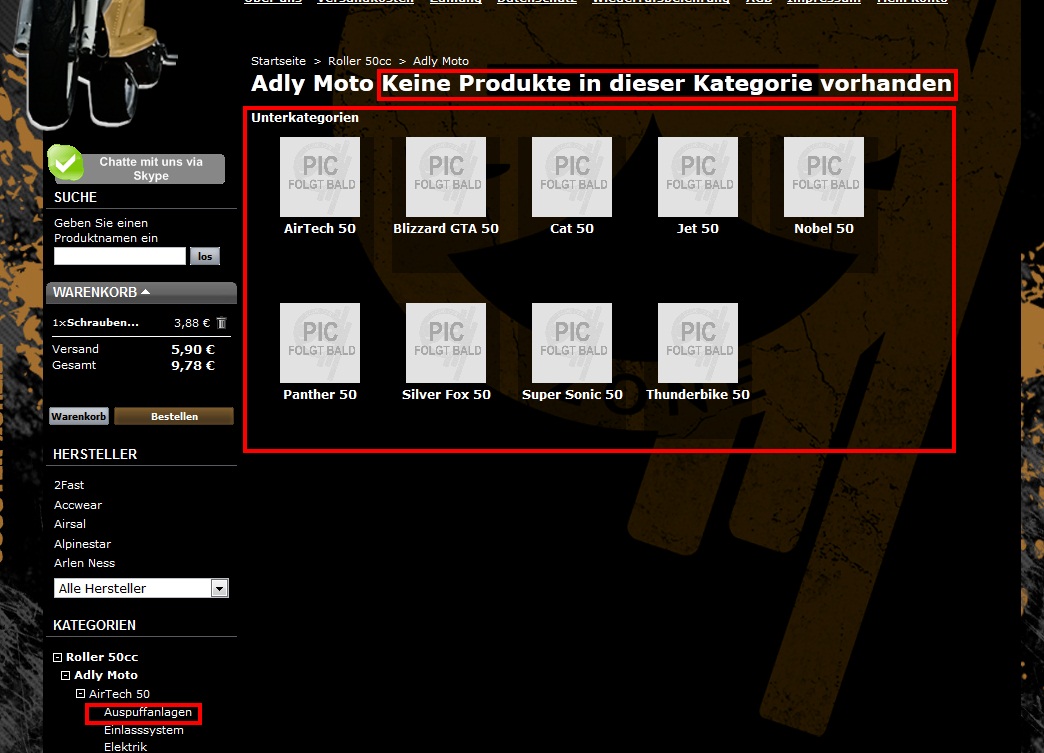Select manufacturer Alpinestar
Image resolution: width=1044 pixels, height=753 pixels.
click(83, 543)
